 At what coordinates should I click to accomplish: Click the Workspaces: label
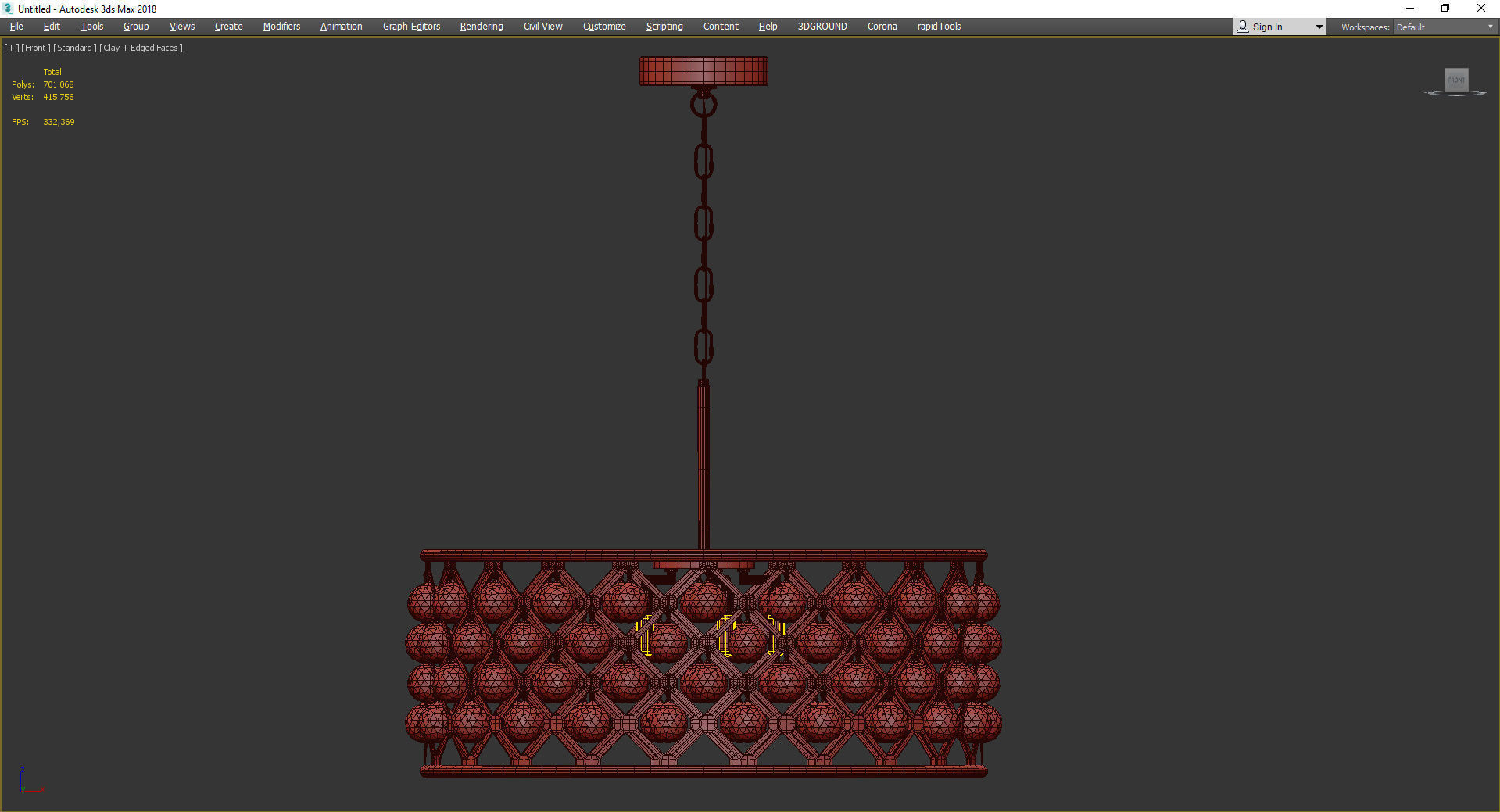pyautogui.click(x=1365, y=27)
